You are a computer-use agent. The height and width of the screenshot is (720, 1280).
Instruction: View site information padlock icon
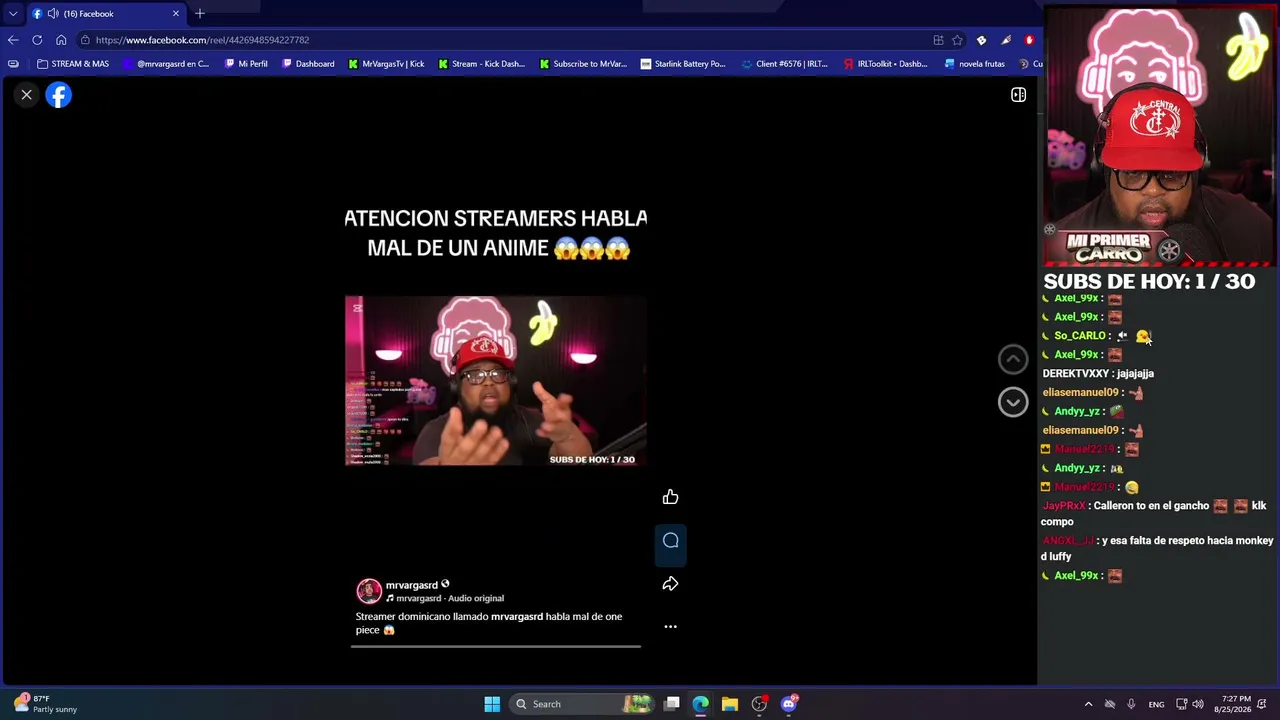pyautogui.click(x=86, y=40)
